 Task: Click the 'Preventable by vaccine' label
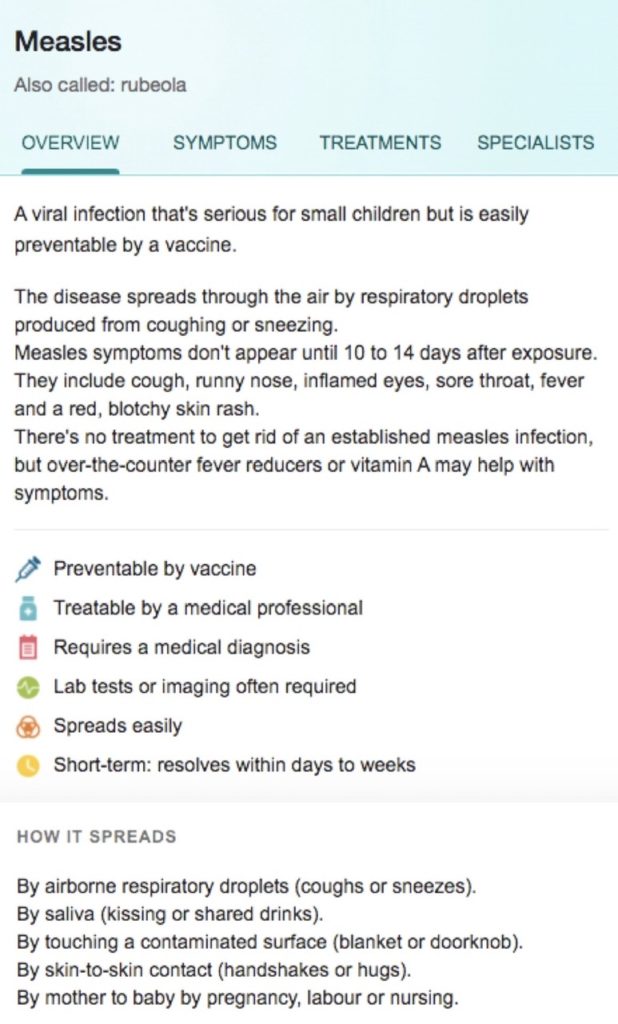(155, 569)
